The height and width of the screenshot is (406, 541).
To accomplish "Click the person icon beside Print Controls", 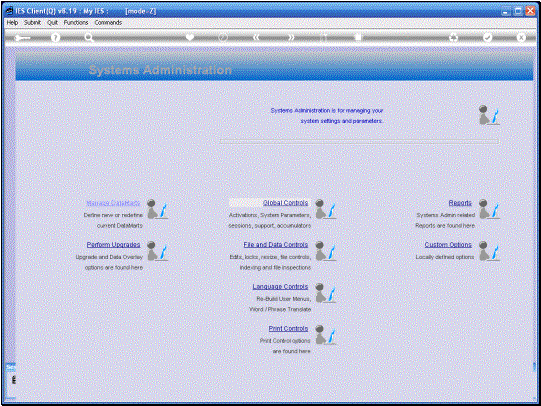I will (x=325, y=334).
